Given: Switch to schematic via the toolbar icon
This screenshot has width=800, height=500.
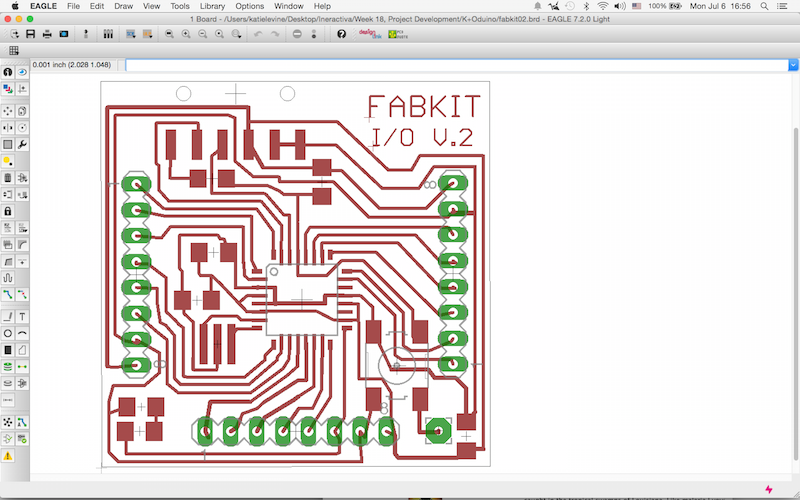Looking at the screenshot, I should coord(86,34).
